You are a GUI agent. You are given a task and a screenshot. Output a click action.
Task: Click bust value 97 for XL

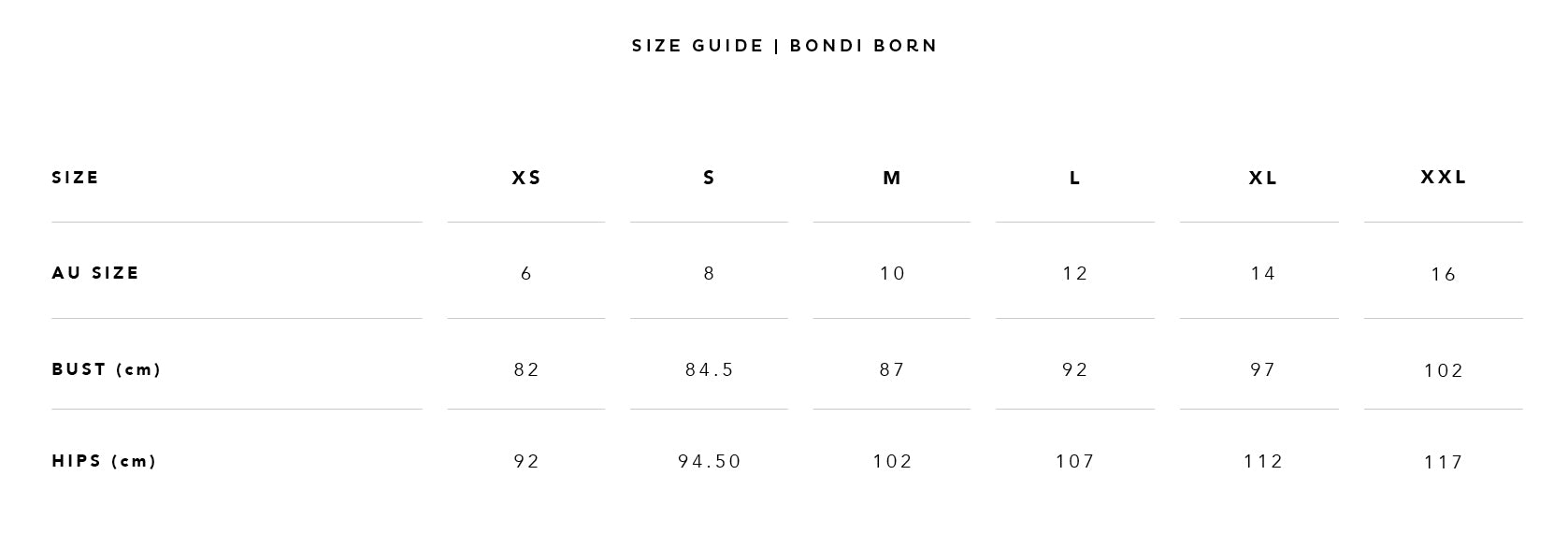click(x=1263, y=369)
